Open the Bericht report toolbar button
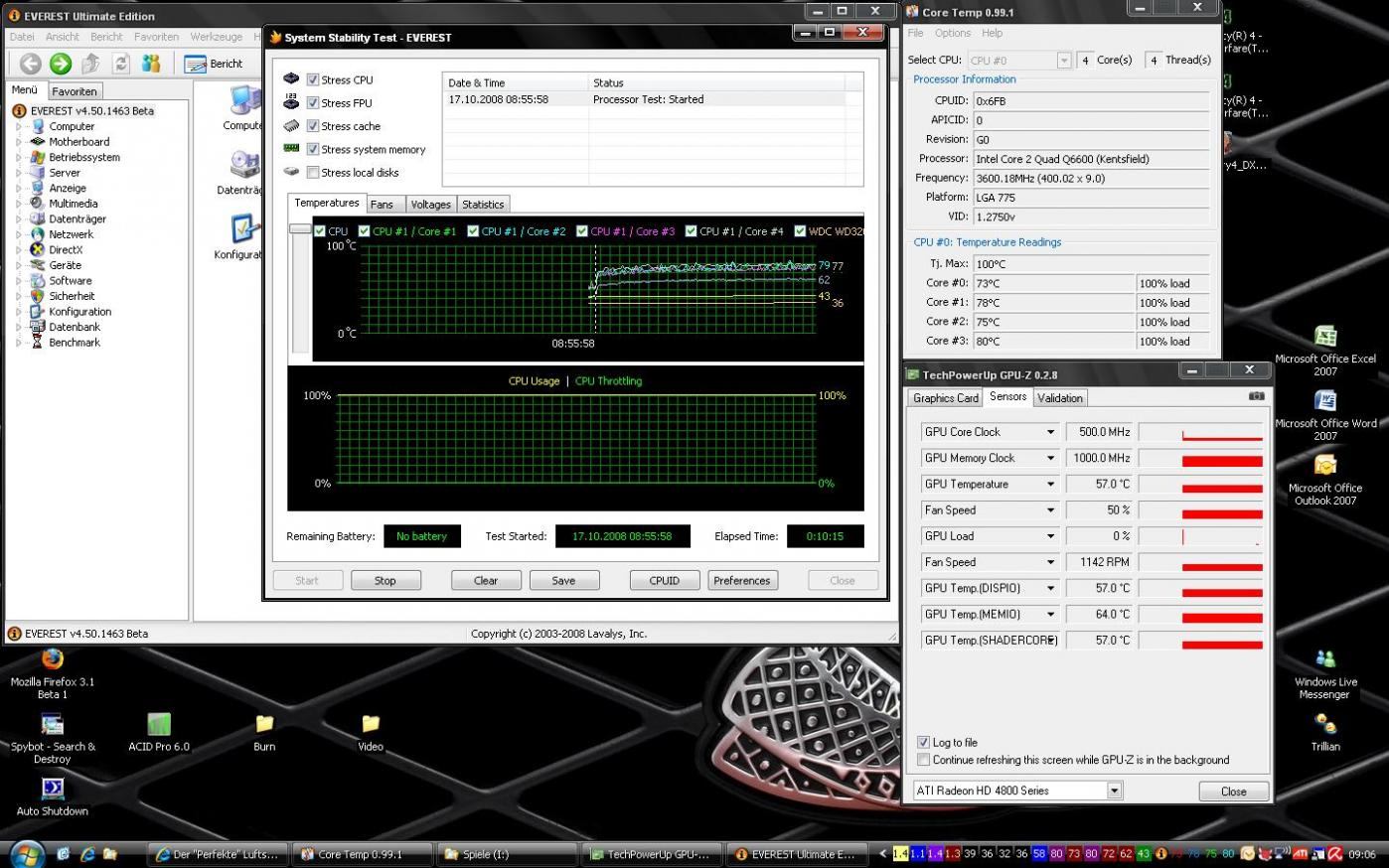Image resolution: width=1389 pixels, height=868 pixels. (215, 64)
